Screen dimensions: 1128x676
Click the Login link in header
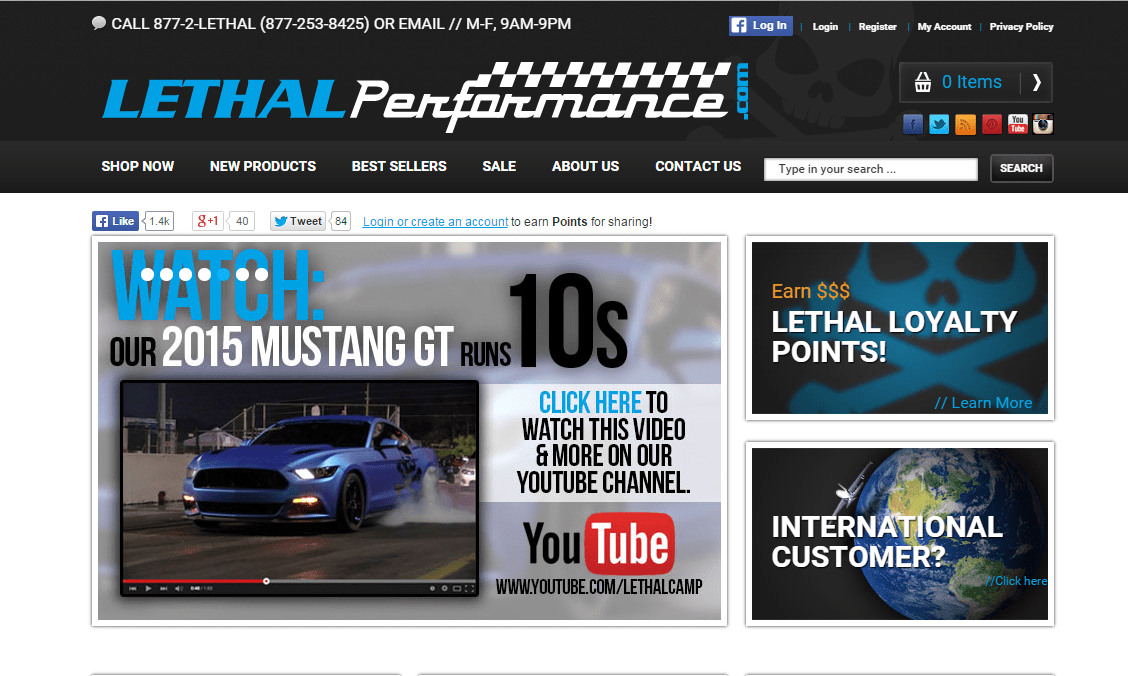[825, 27]
